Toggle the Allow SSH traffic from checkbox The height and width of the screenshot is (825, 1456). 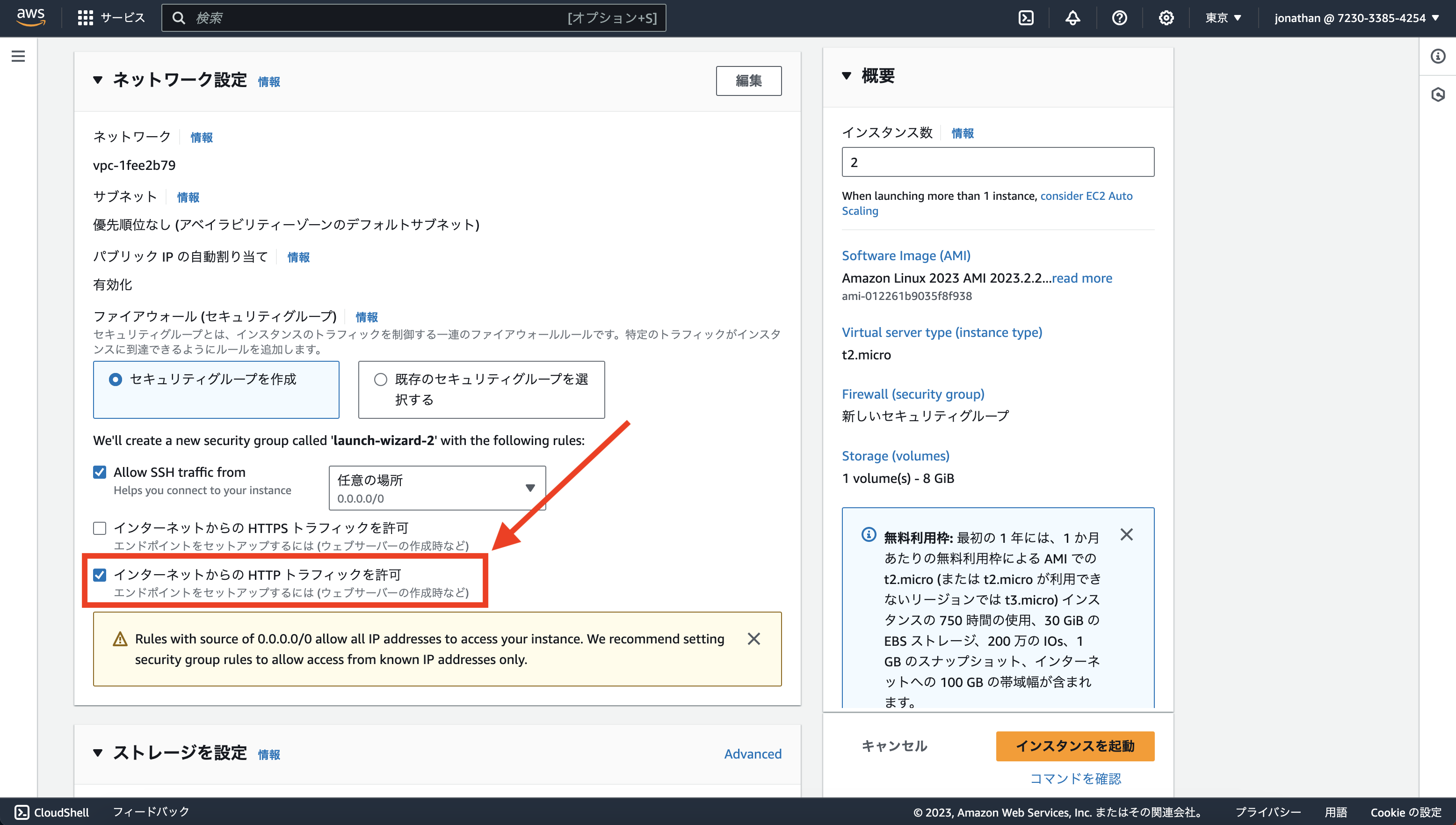coord(100,472)
